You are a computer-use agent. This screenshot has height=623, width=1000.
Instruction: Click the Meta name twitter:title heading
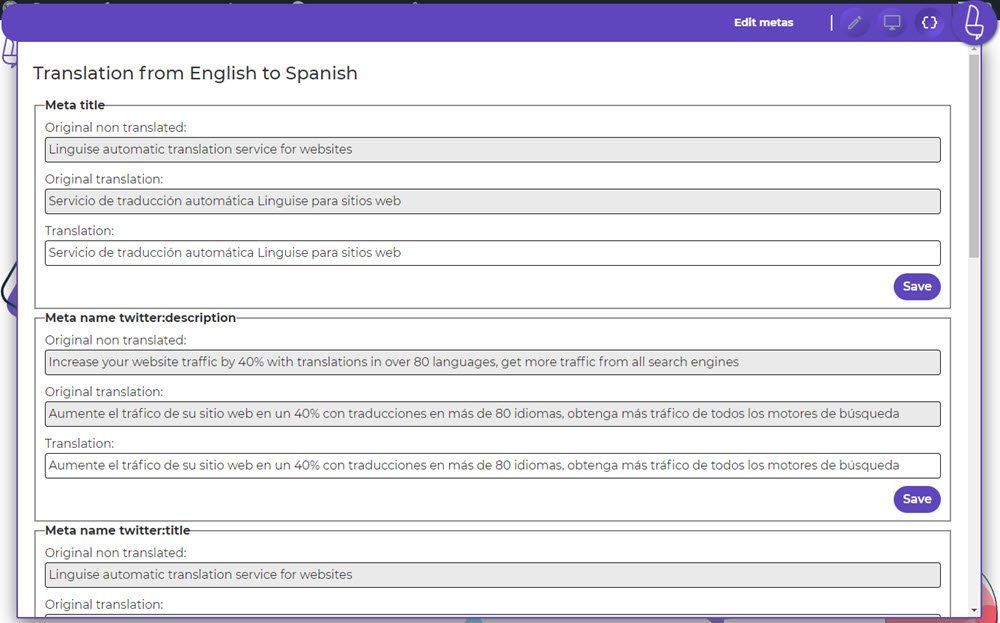pos(117,530)
